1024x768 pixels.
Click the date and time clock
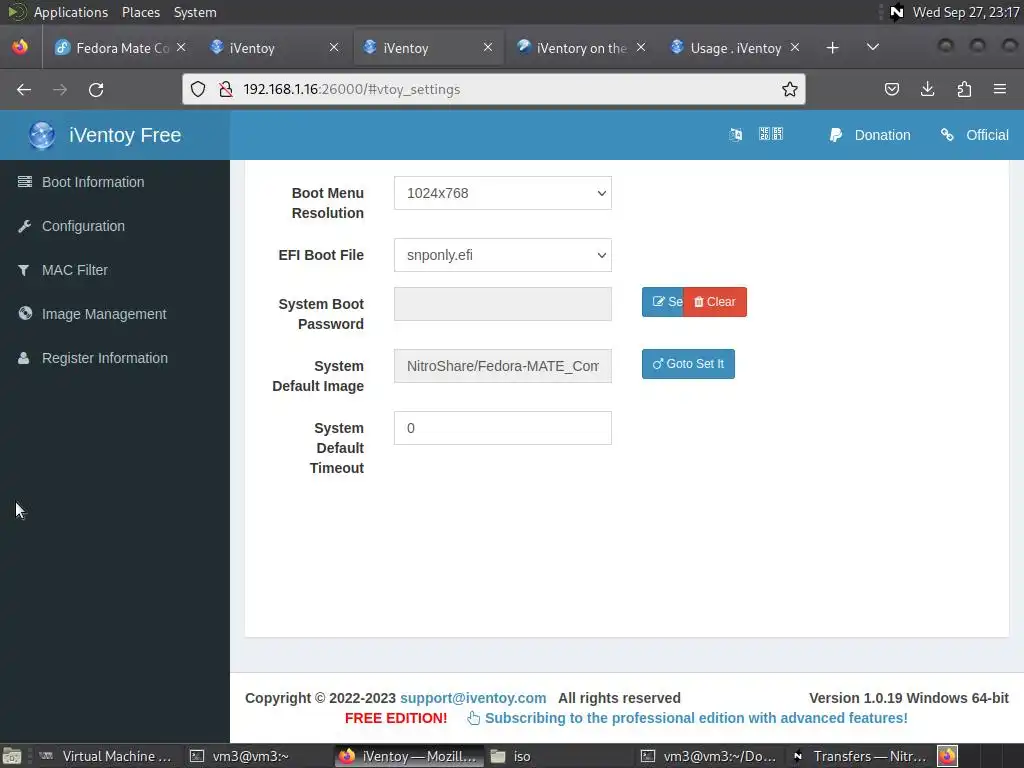point(966,12)
